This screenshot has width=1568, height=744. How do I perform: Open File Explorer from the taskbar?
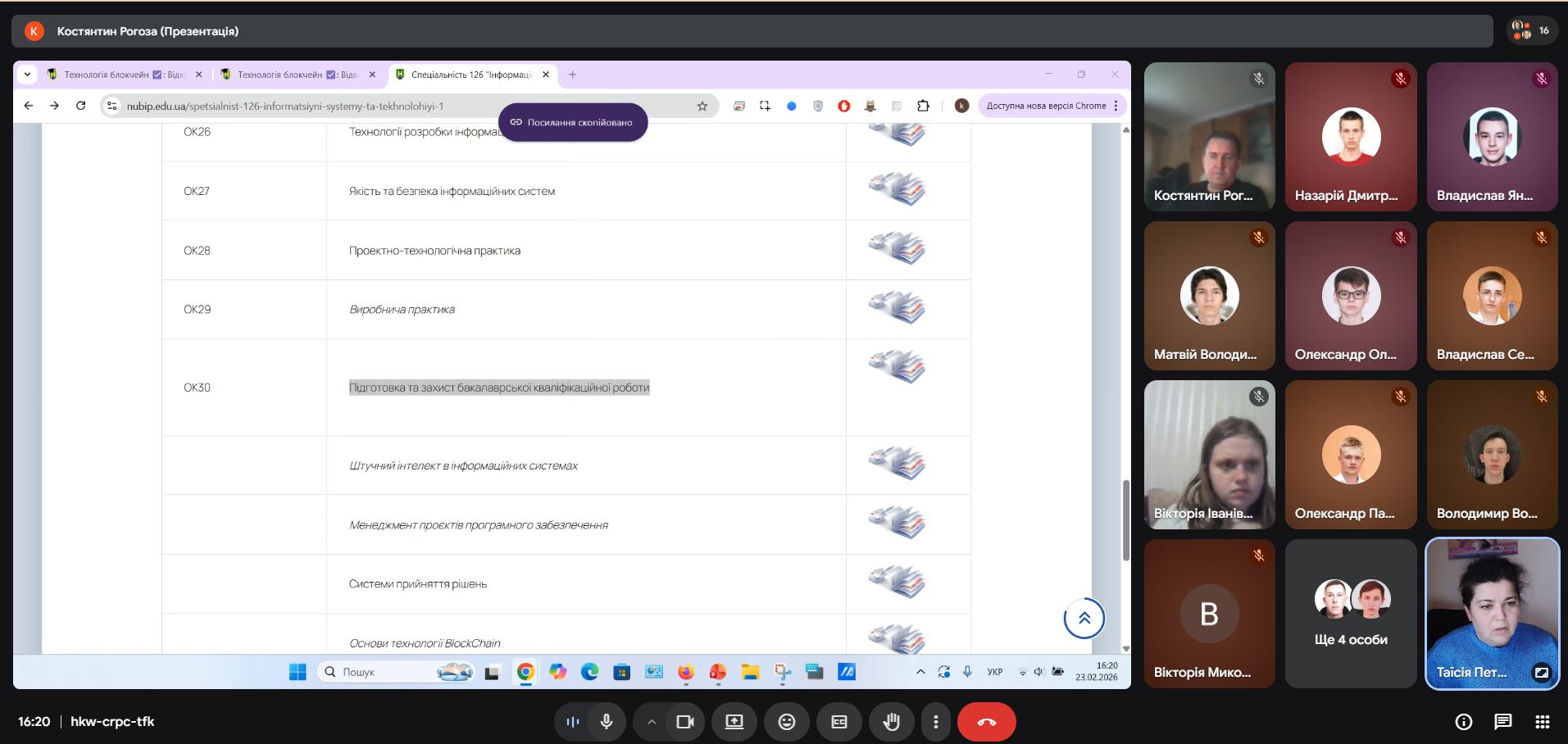coord(750,672)
